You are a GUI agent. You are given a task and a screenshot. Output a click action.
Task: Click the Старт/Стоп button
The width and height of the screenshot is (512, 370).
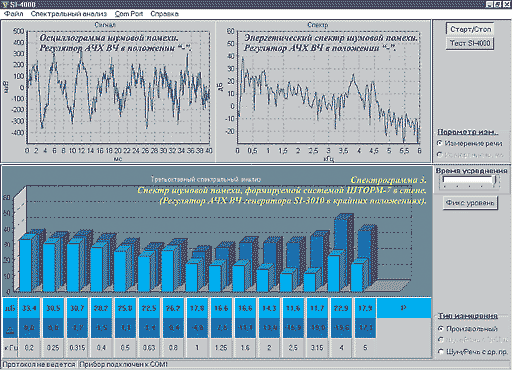(470, 29)
